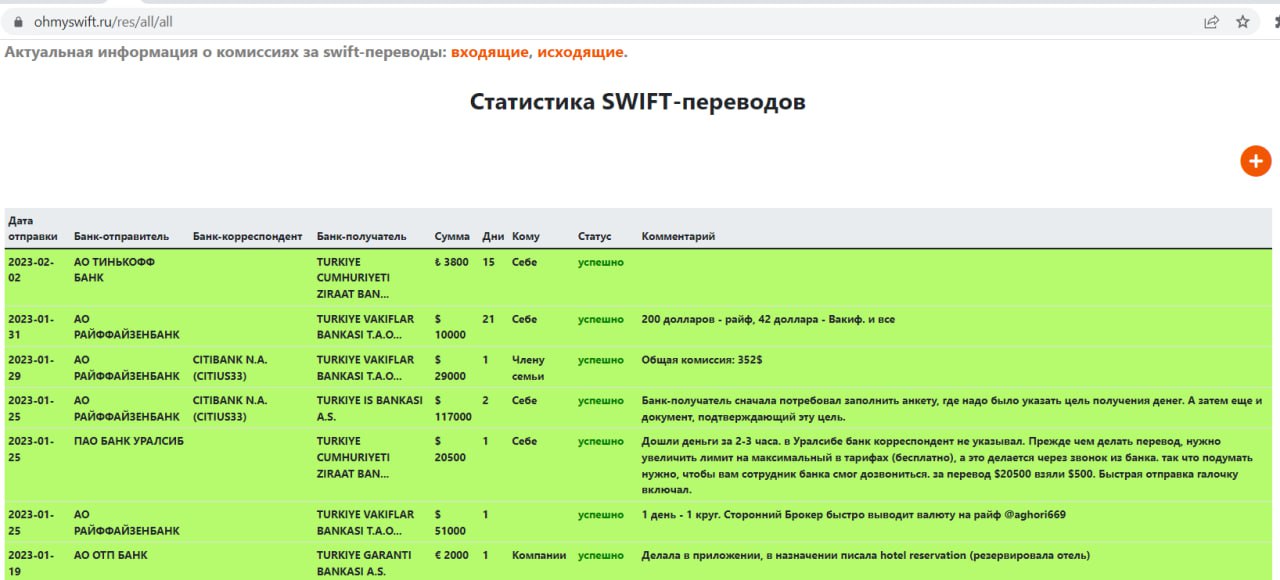This screenshot has width=1280, height=580.
Task: Click the orange plus add button
Action: (1255, 161)
